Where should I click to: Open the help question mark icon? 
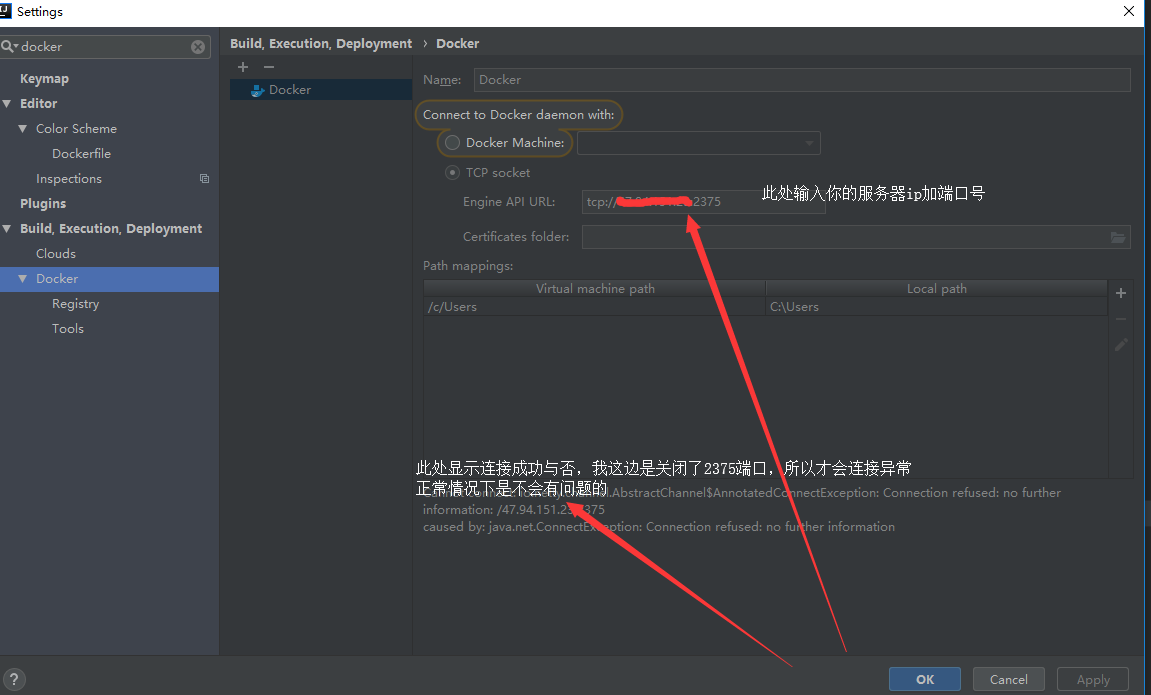click(15, 679)
